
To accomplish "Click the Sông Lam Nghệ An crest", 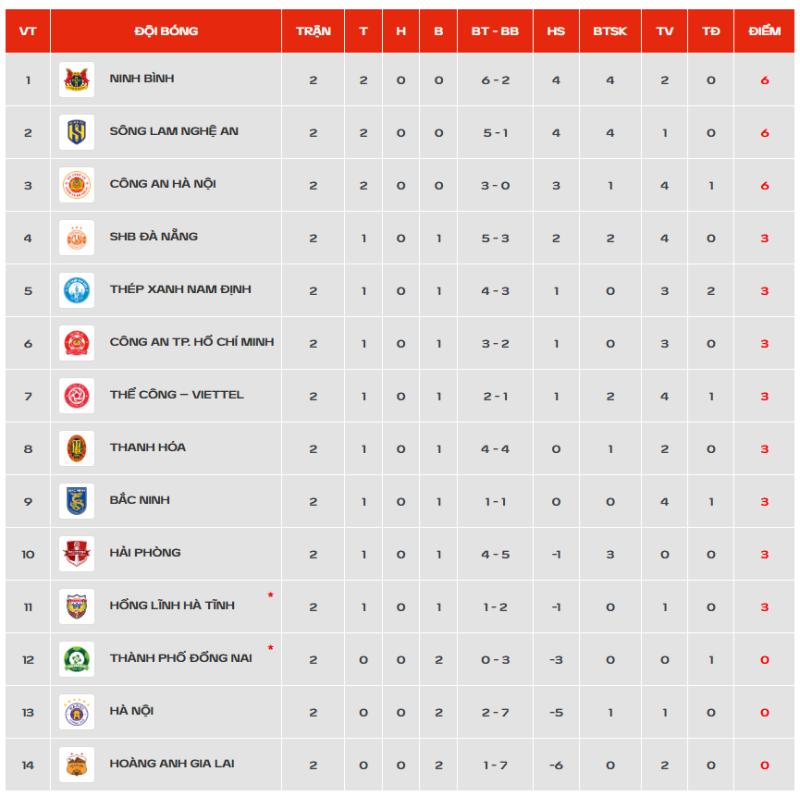I will (x=77, y=132).
